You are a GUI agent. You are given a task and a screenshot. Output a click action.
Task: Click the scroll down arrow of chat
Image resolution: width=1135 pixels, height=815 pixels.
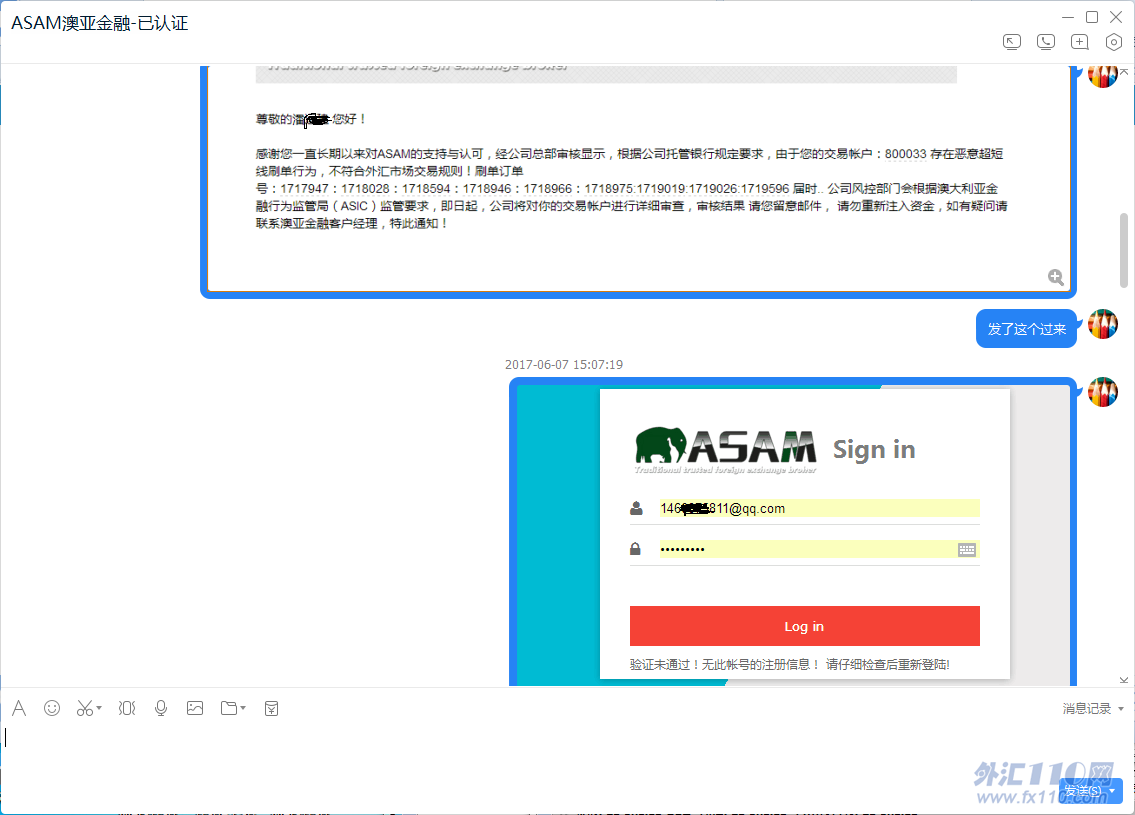tap(1123, 680)
